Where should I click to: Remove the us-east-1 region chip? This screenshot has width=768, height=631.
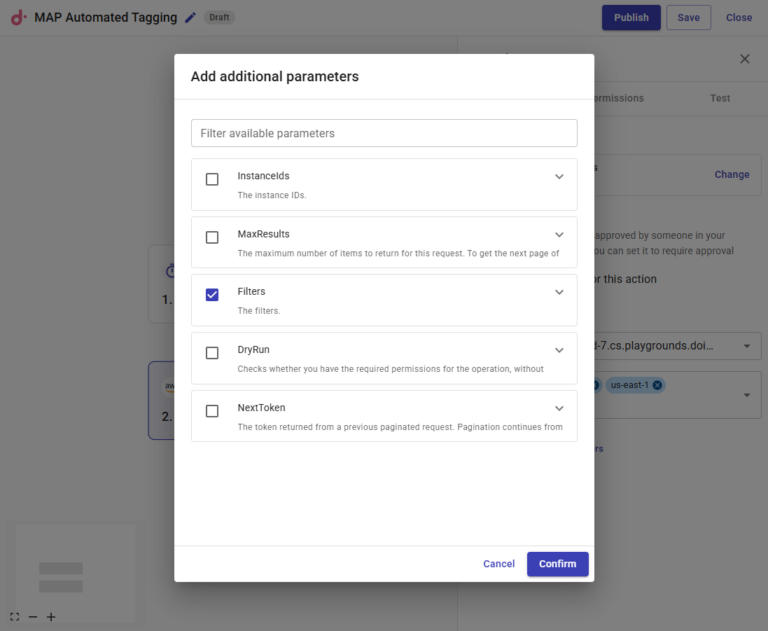[x=657, y=385]
